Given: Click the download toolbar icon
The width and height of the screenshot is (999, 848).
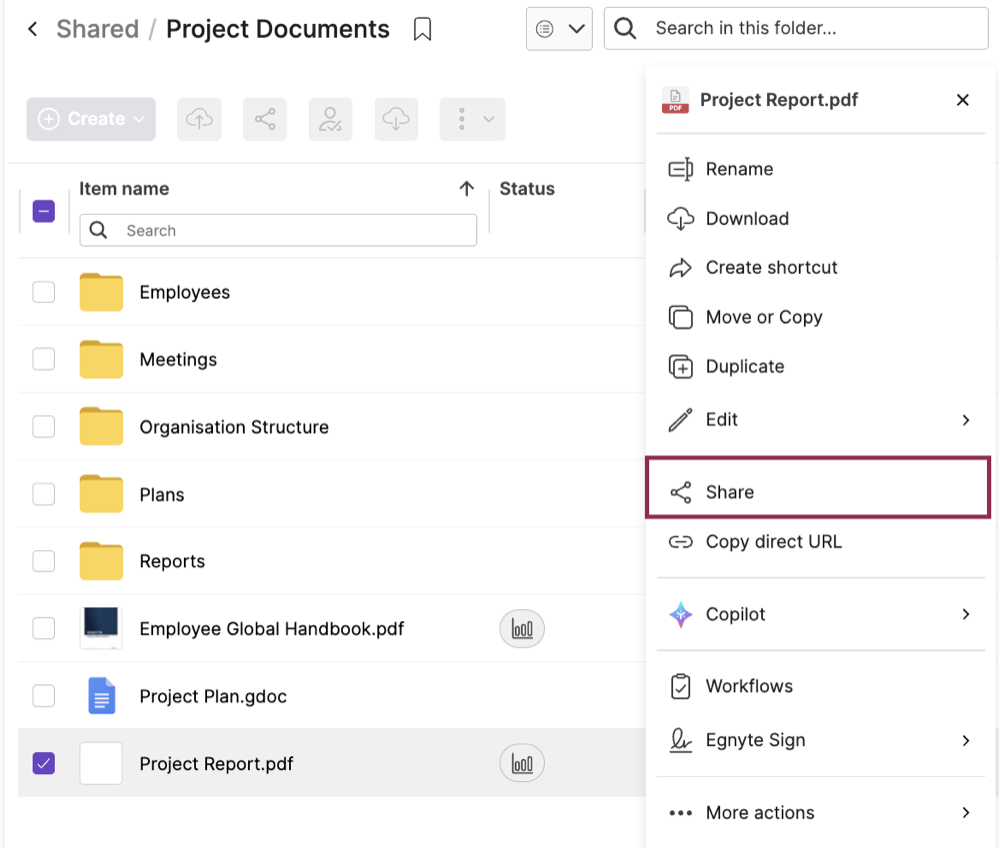Looking at the screenshot, I should (x=396, y=119).
